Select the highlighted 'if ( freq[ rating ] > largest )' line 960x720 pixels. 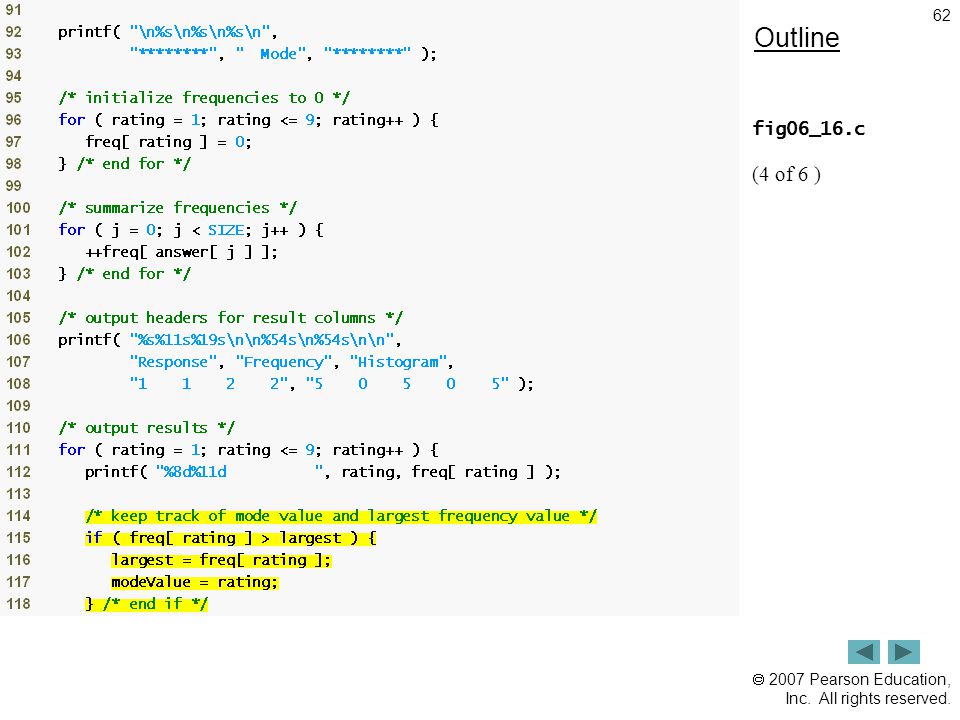pyautogui.click(x=231, y=538)
